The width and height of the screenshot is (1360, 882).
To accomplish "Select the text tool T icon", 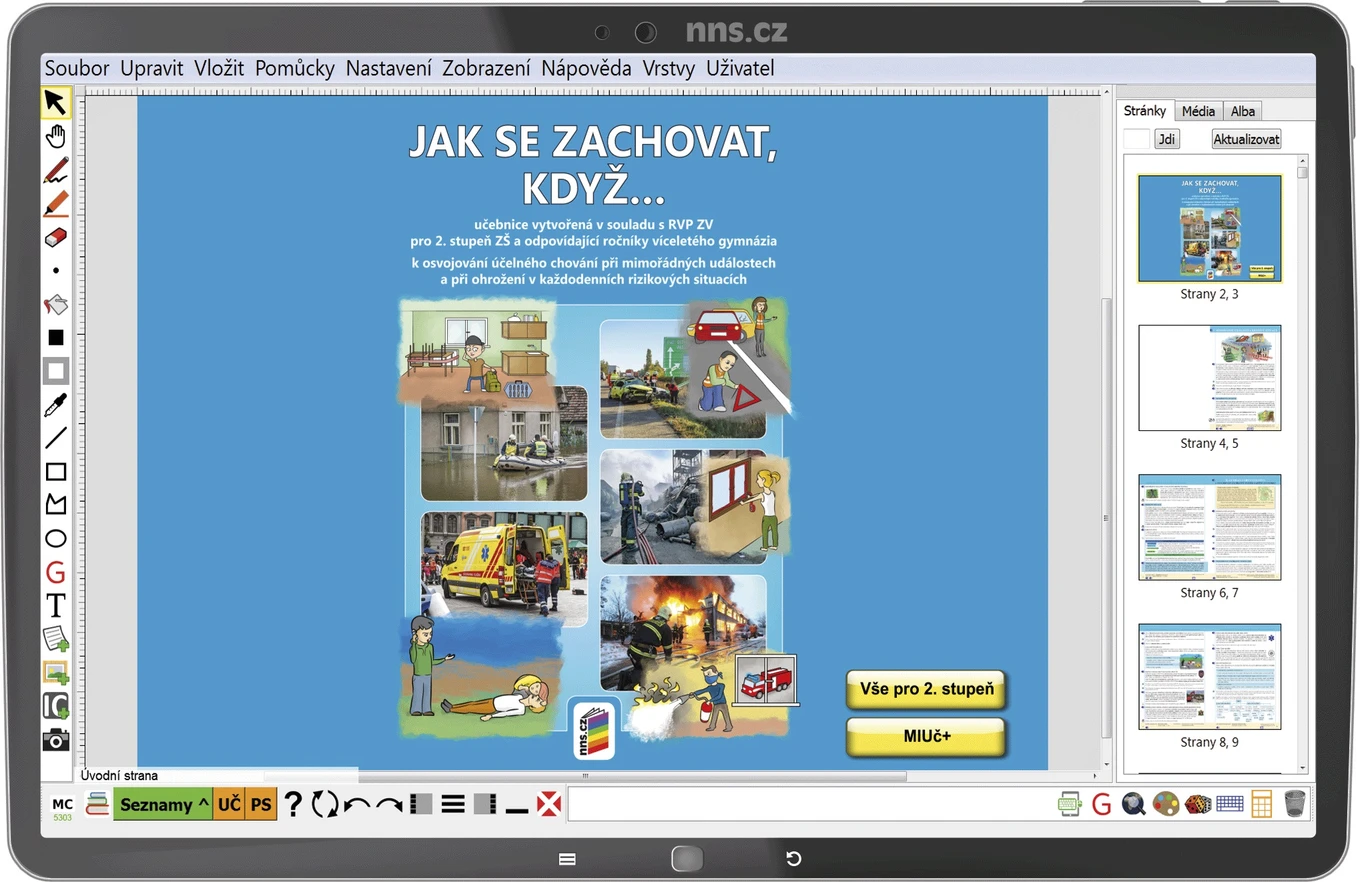I will (x=56, y=606).
